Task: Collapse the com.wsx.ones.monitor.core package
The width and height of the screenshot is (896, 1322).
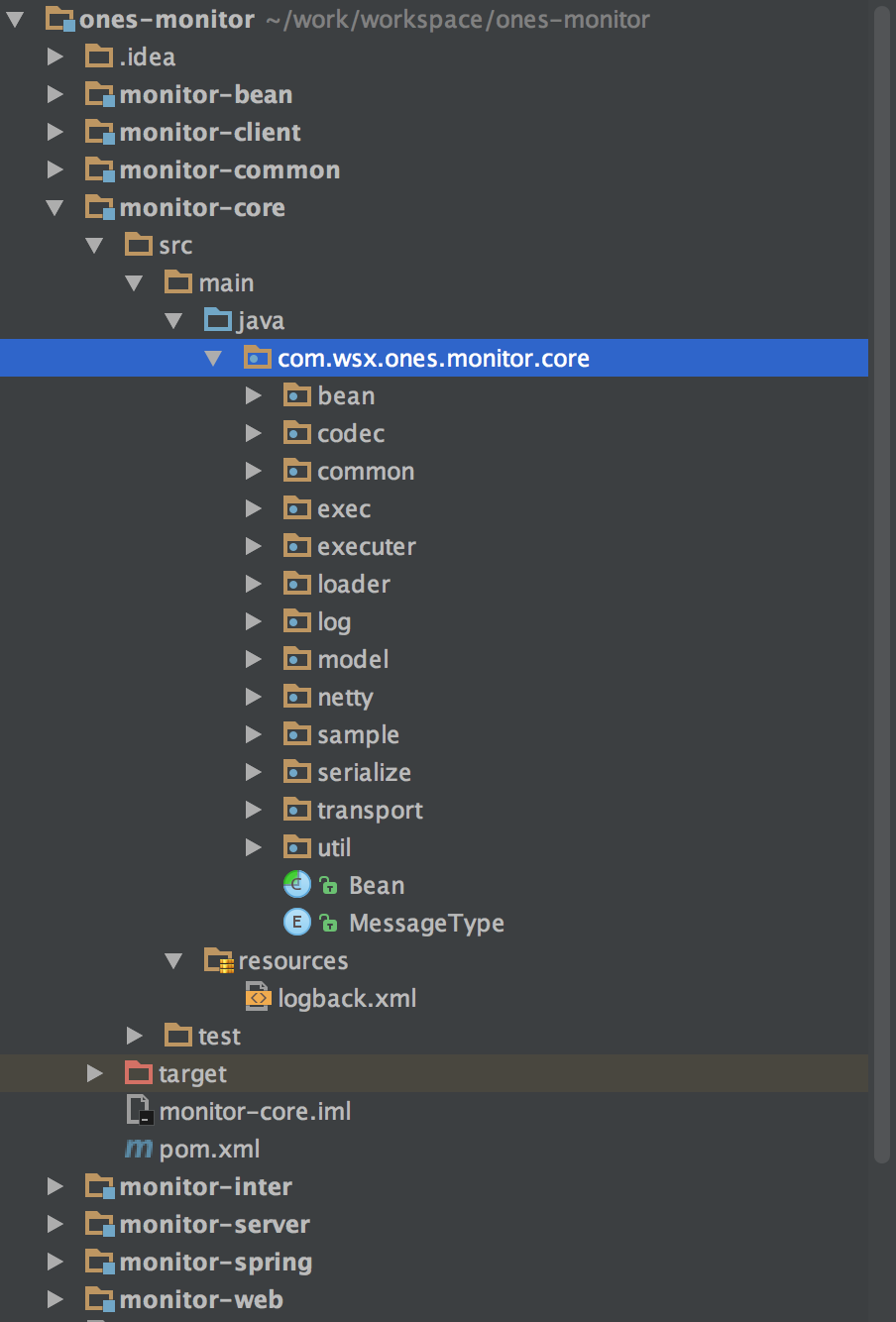Action: click(214, 358)
